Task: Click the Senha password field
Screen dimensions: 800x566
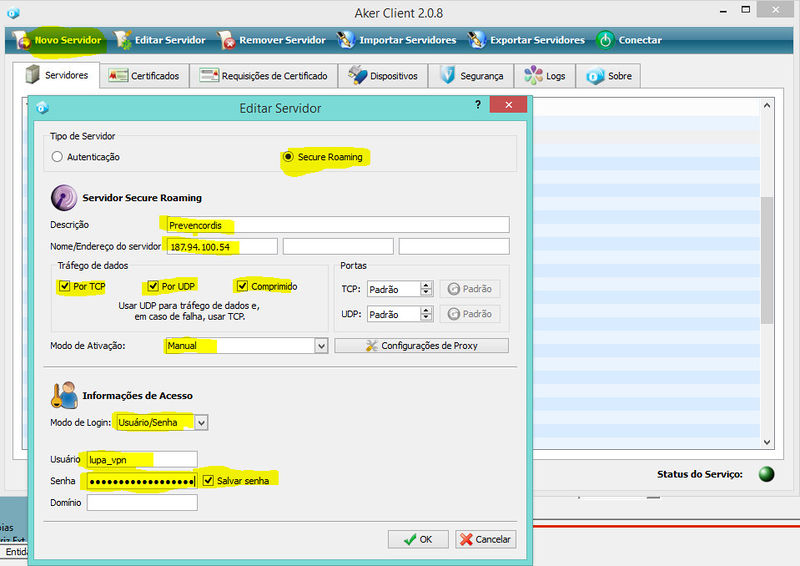Action: click(x=142, y=481)
